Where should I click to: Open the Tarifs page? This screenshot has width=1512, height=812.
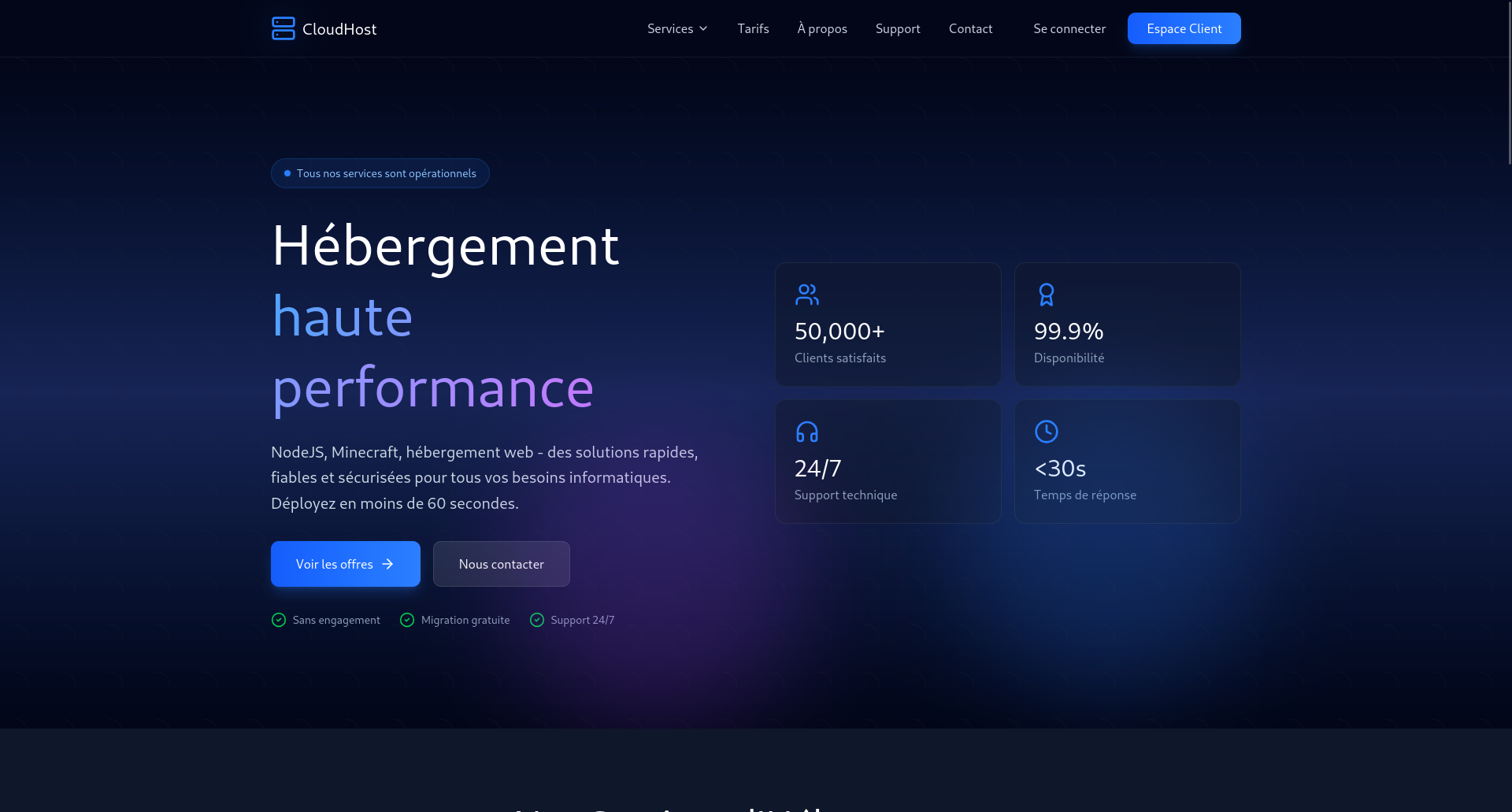pos(753,28)
